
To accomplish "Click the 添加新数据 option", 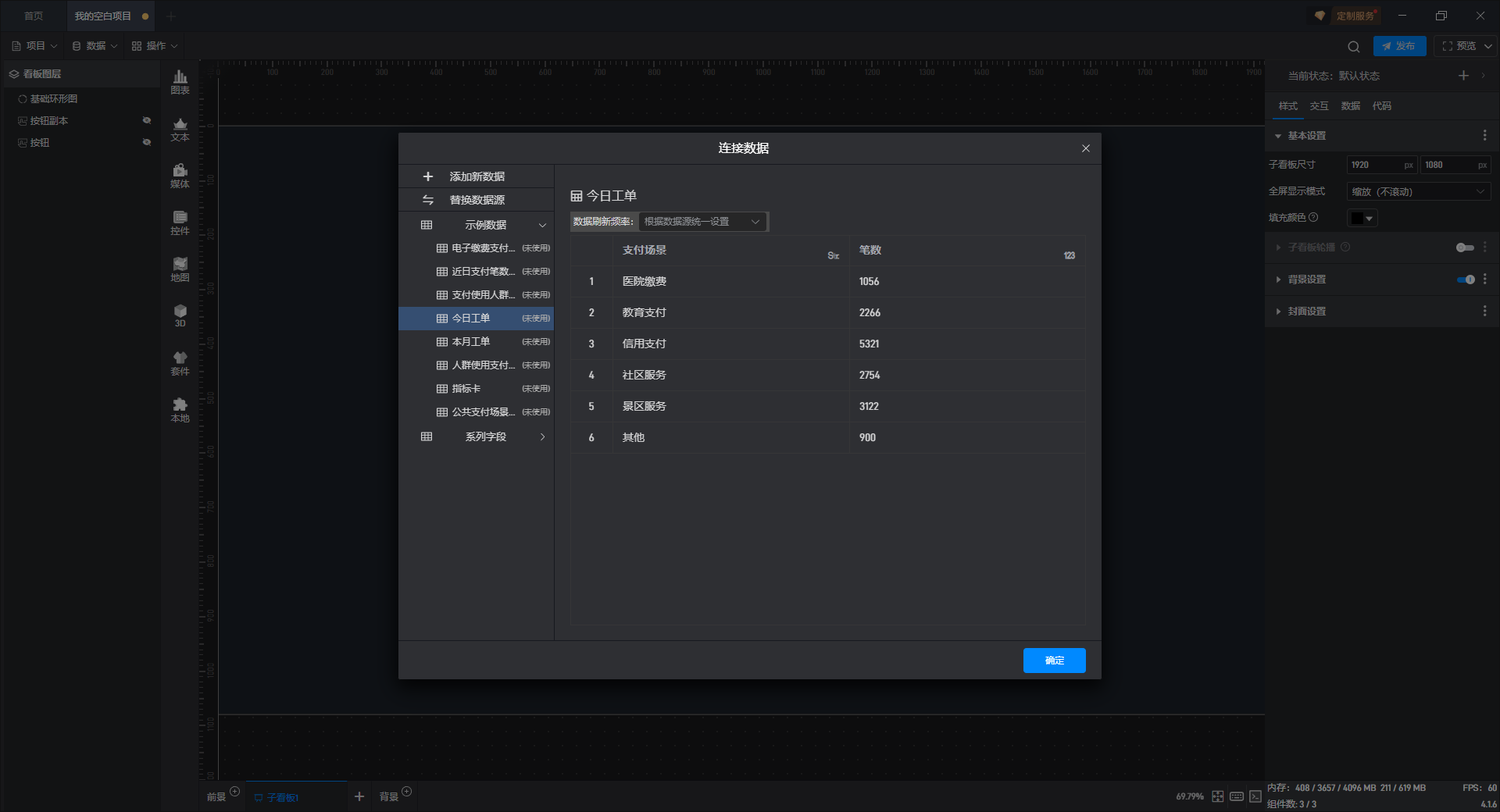I will pos(477,176).
